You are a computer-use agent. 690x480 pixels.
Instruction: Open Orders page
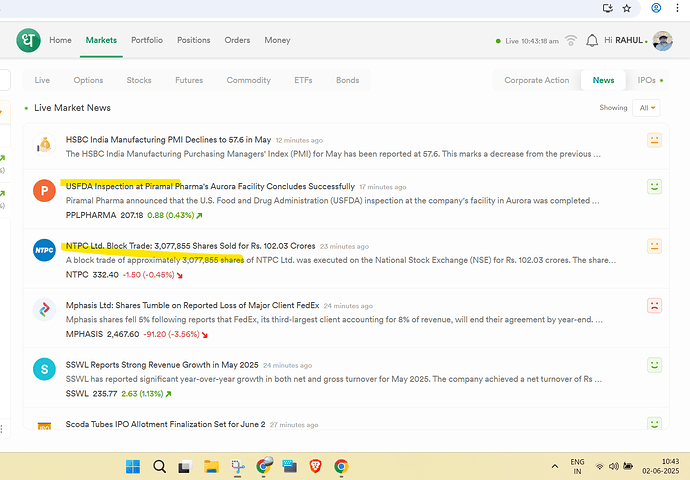pyautogui.click(x=237, y=40)
